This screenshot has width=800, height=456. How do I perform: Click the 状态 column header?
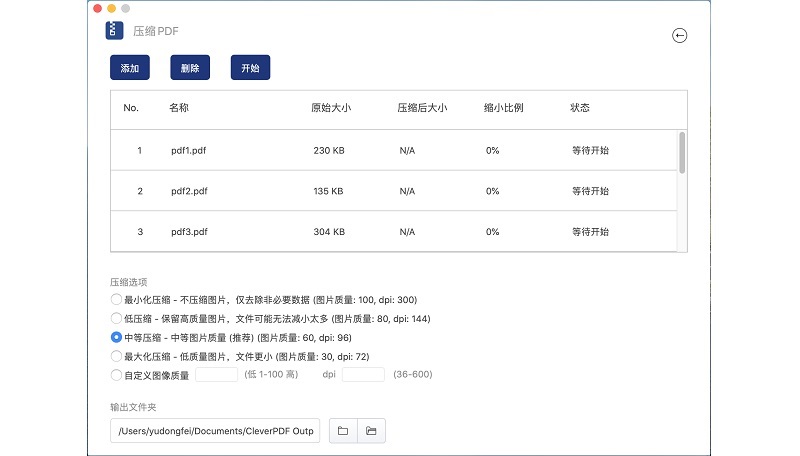click(580, 108)
